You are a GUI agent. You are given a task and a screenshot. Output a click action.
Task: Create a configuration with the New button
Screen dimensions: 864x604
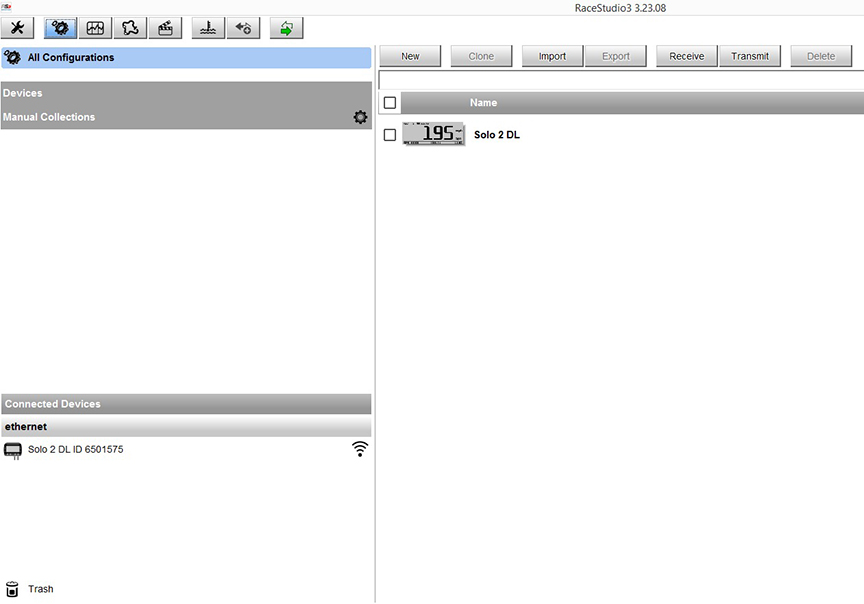click(410, 56)
